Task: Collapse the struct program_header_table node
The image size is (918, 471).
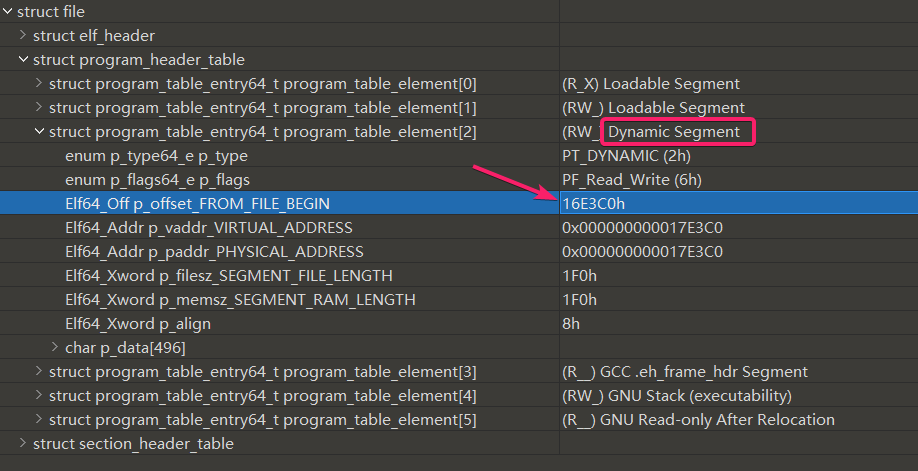Action: click(23, 60)
